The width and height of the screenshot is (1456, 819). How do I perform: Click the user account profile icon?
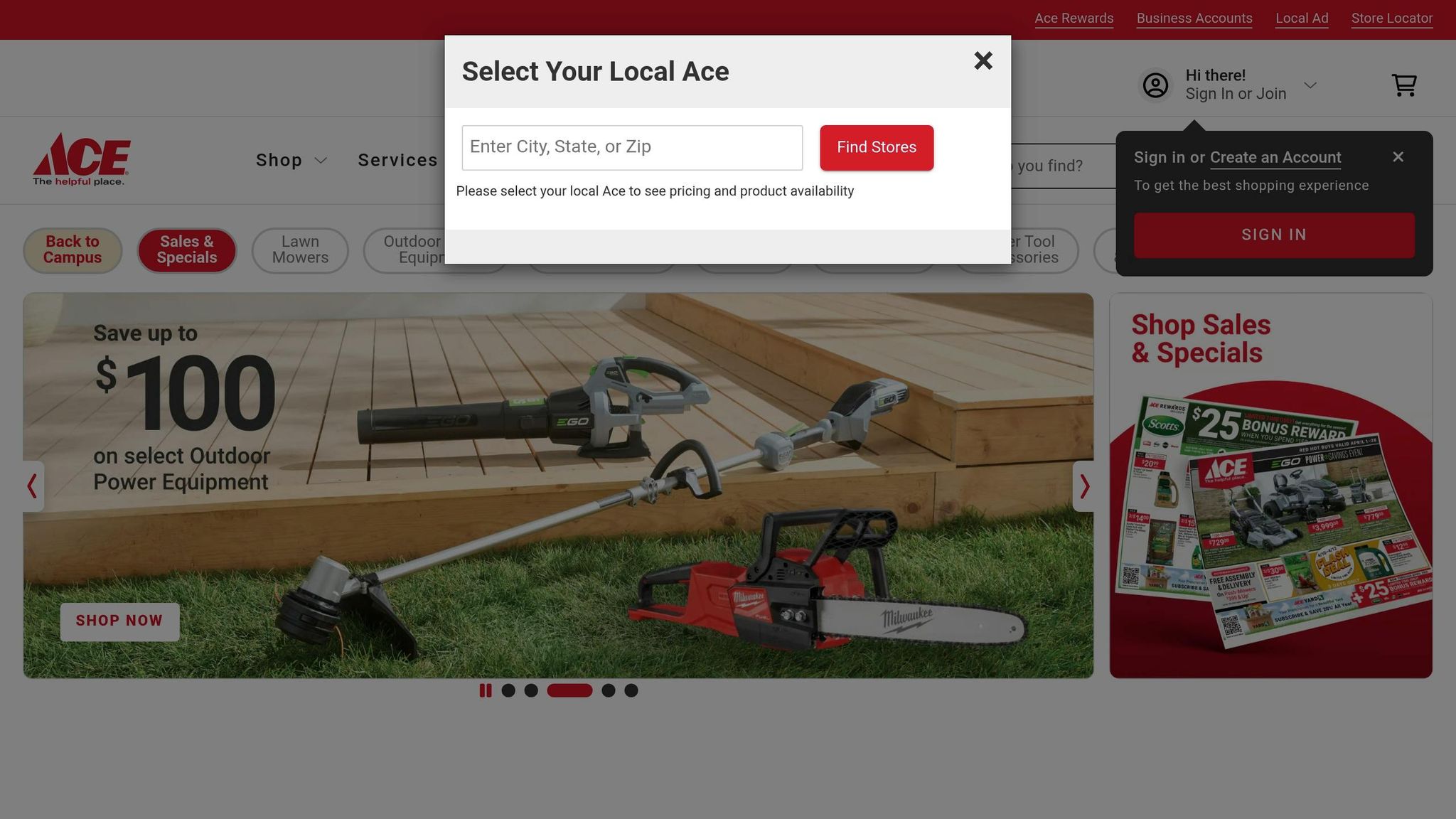tap(1155, 85)
